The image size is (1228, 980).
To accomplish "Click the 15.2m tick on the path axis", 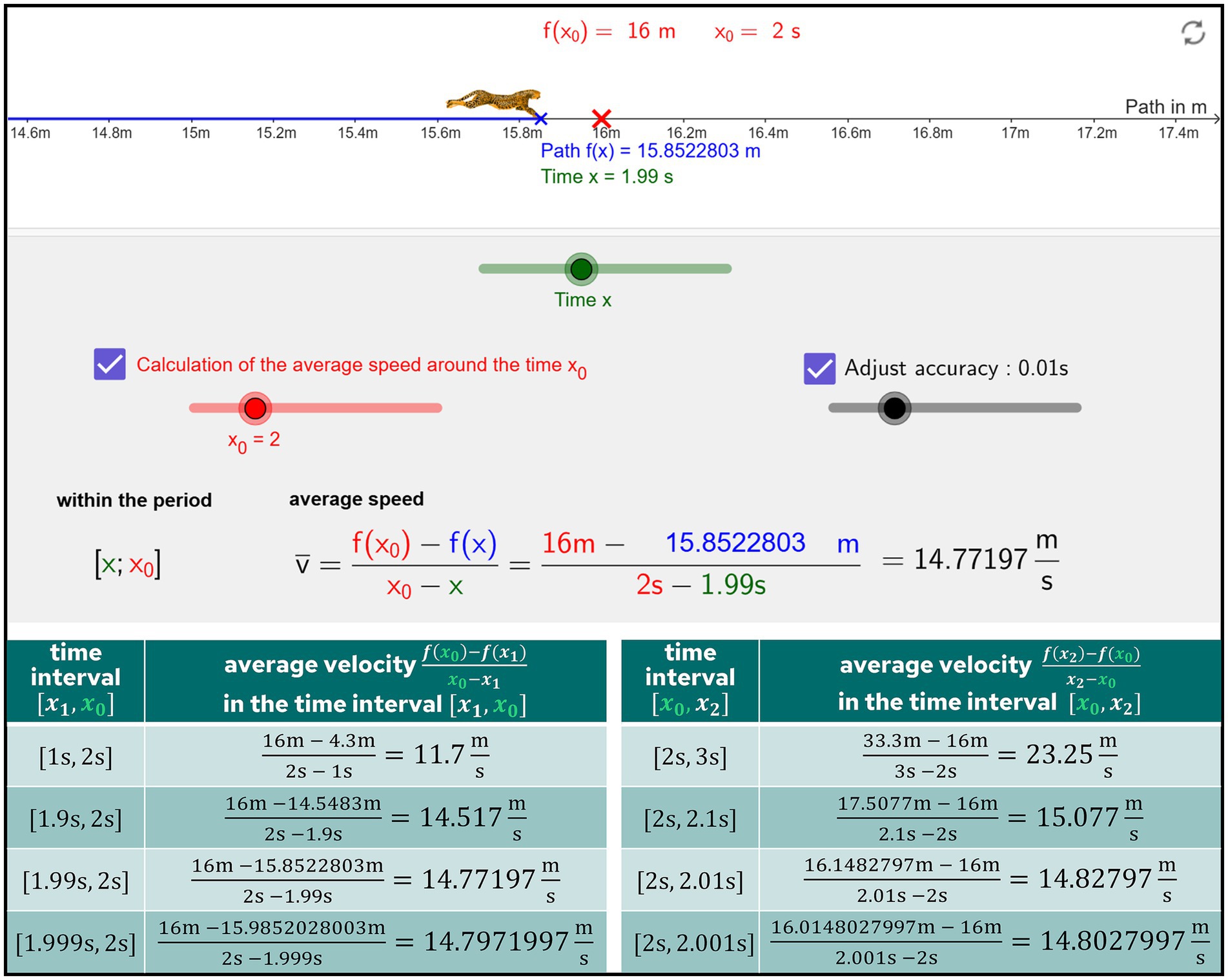I will pyautogui.click(x=276, y=133).
